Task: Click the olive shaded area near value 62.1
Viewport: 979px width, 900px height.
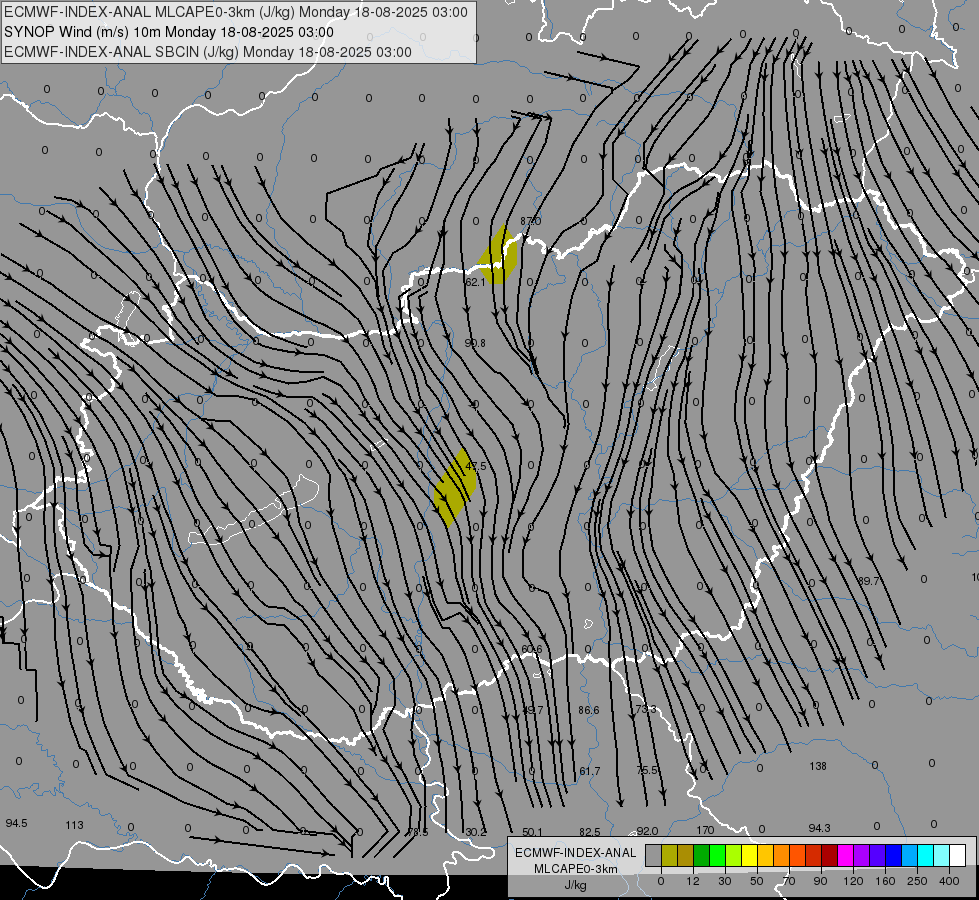Action: pyautogui.click(x=498, y=256)
